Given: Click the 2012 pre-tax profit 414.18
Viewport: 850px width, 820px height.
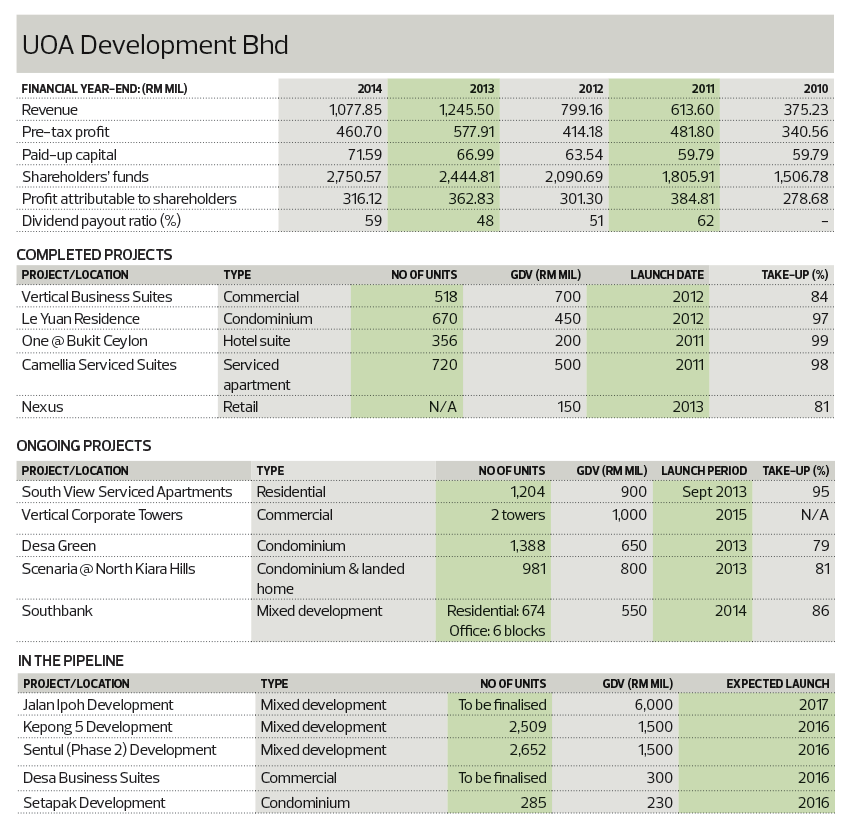Looking at the screenshot, I should [x=582, y=132].
